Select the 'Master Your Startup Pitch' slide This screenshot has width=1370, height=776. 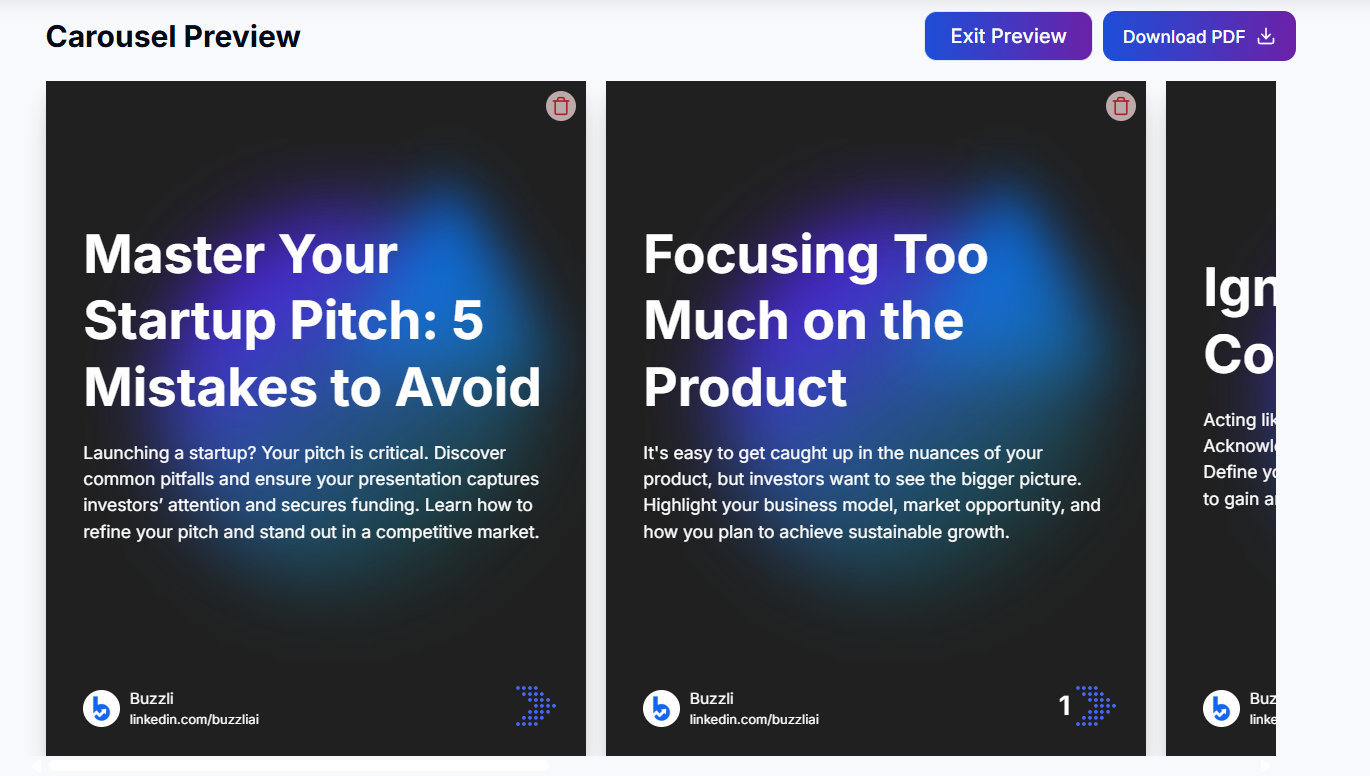tap(315, 600)
